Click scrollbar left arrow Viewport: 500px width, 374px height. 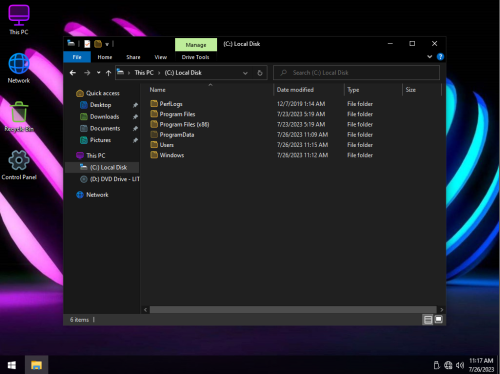click(145, 310)
